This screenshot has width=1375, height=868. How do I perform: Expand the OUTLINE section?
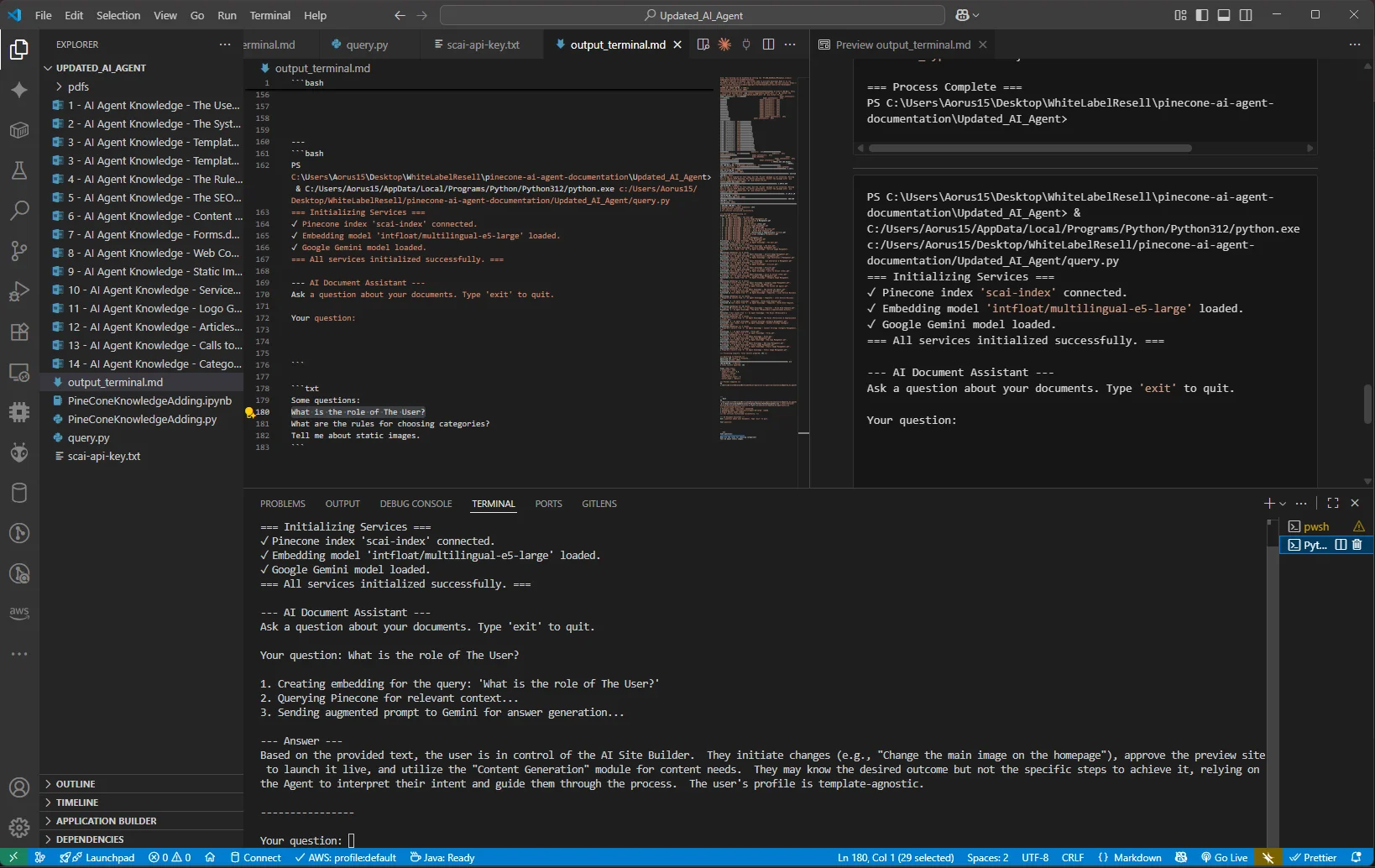[76, 784]
